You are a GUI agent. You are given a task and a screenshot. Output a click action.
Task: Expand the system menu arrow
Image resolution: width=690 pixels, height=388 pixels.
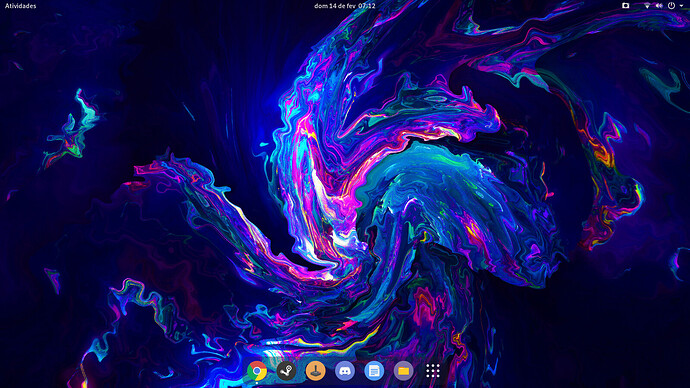[682, 6]
